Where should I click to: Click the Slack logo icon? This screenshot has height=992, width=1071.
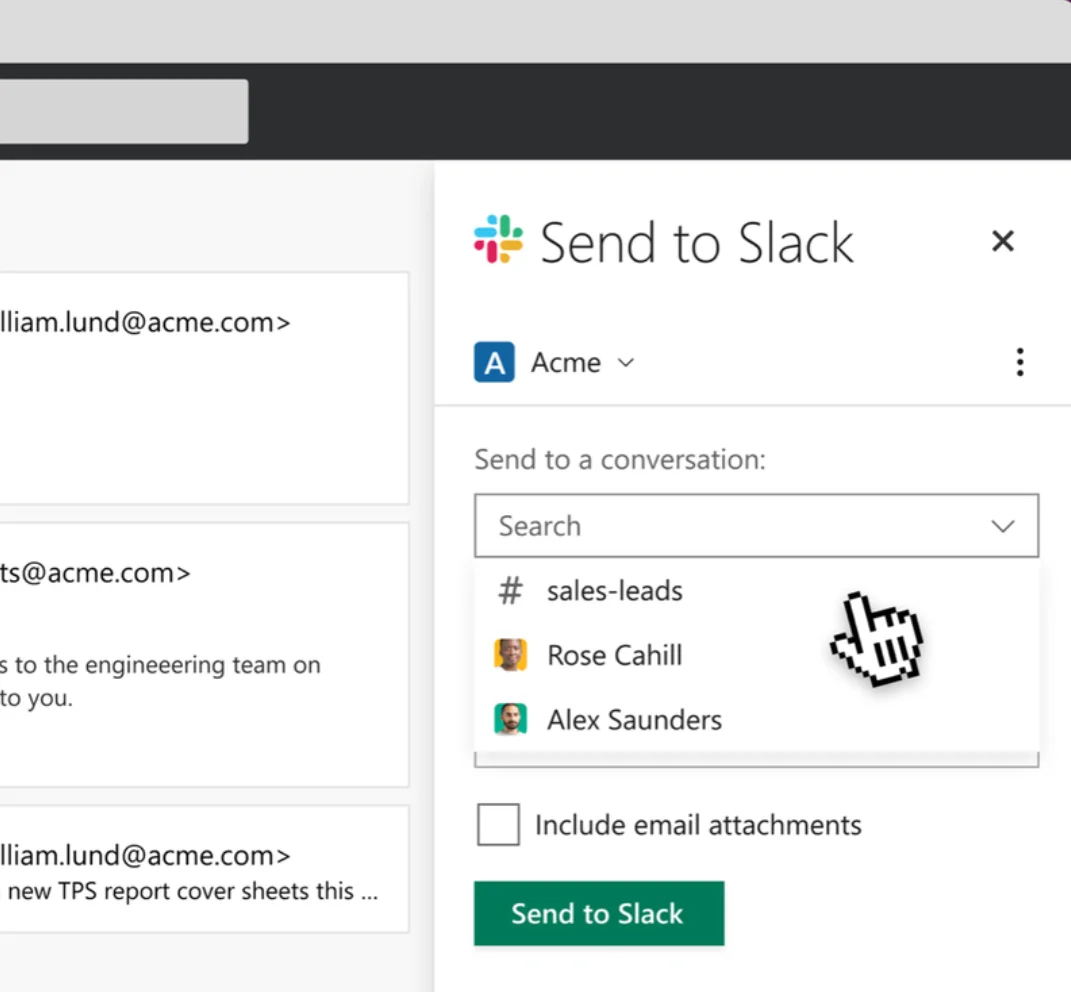click(x=498, y=240)
